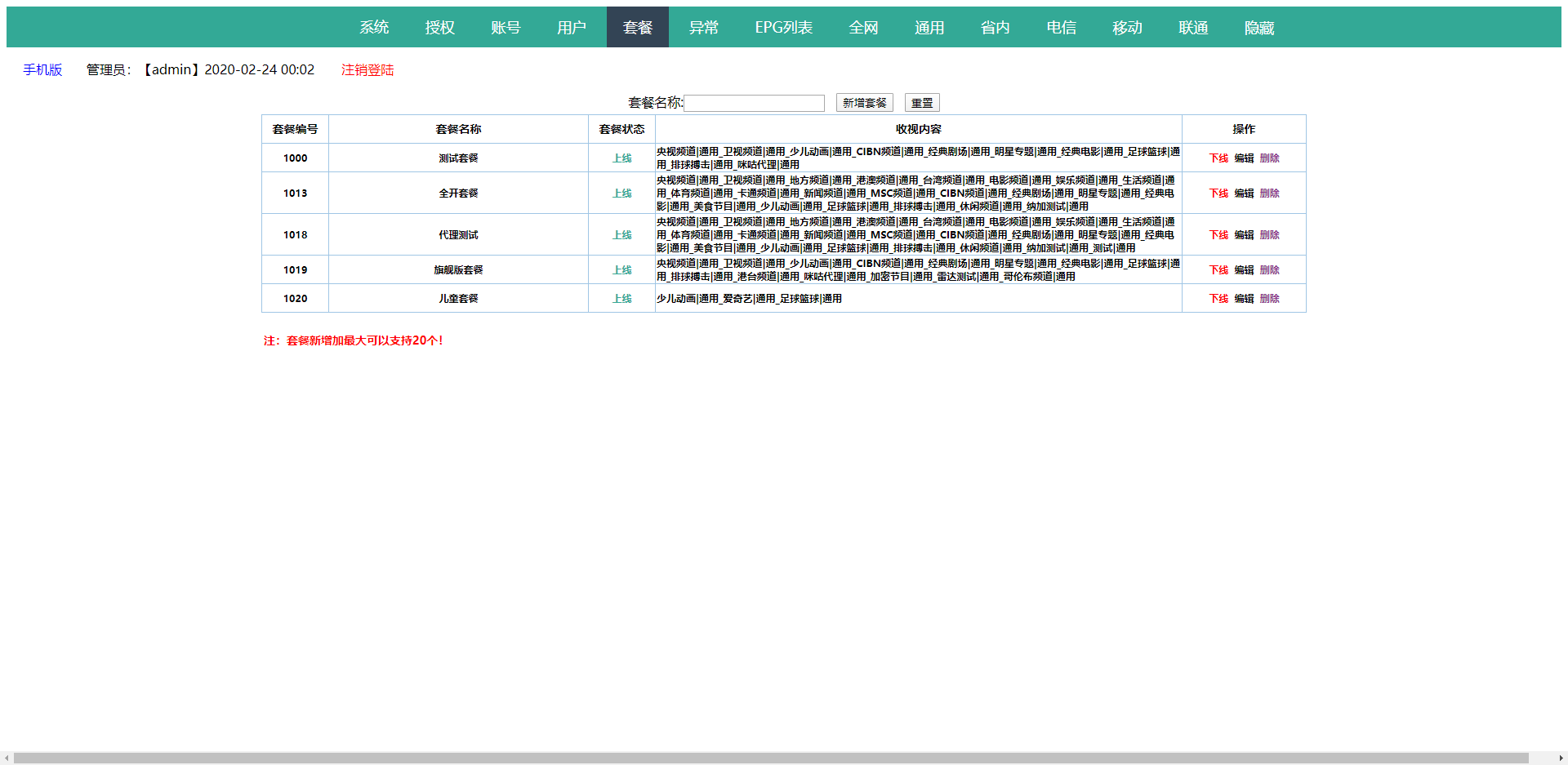The width and height of the screenshot is (1568, 765).
Task: Go to the 账号 tab
Action: coord(506,28)
